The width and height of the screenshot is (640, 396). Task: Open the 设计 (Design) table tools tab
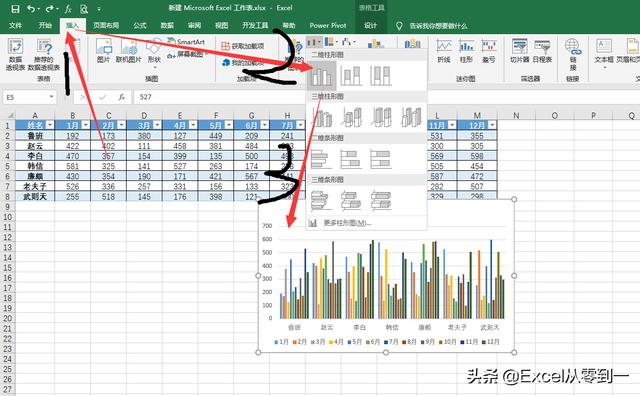click(x=371, y=25)
